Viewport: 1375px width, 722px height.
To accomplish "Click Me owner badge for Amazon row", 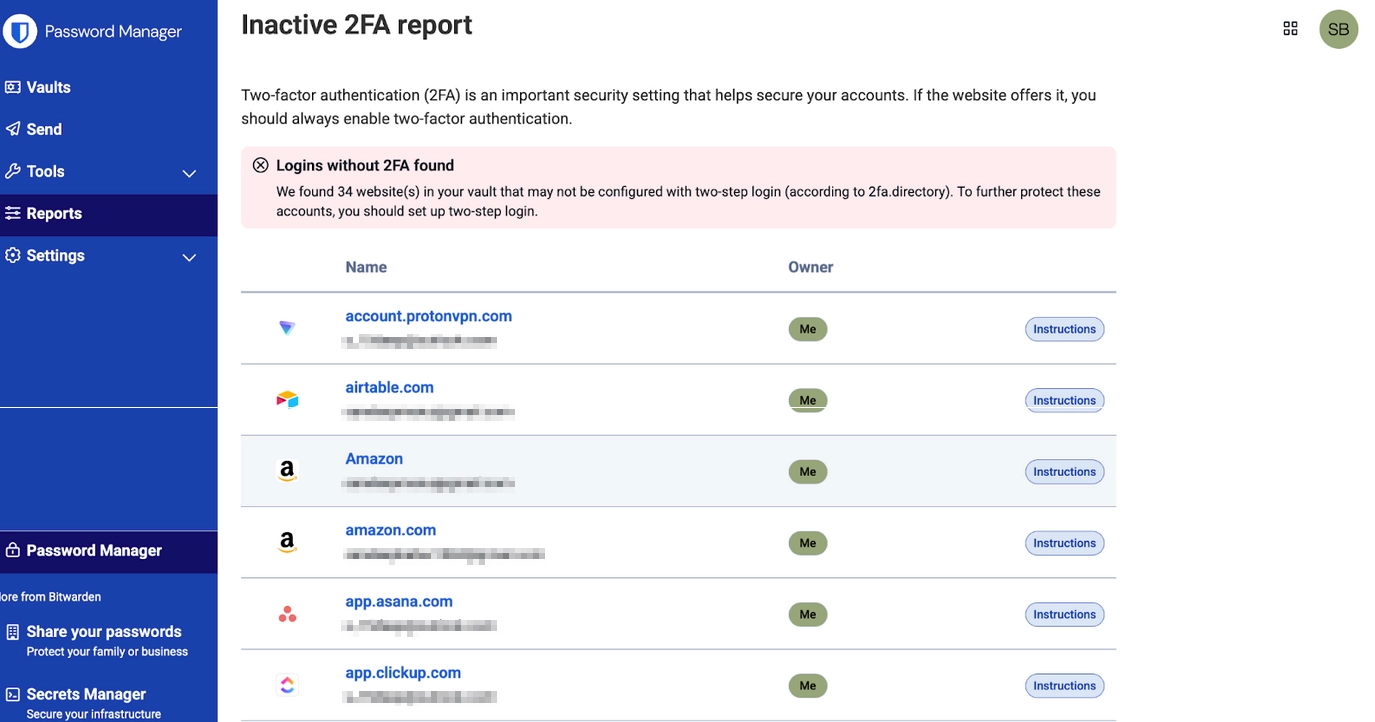I will pyautogui.click(x=808, y=472).
